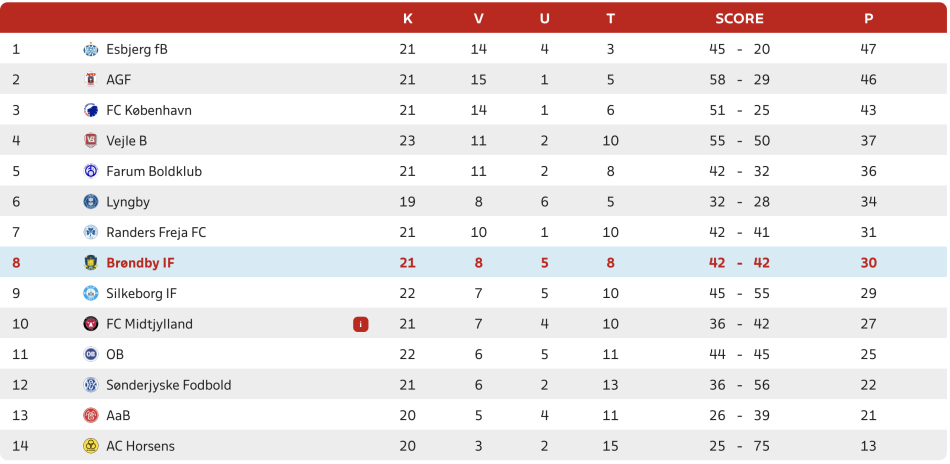Screen dimensions: 950x464
Task: Click the K matches column header
Action: (408, 19)
